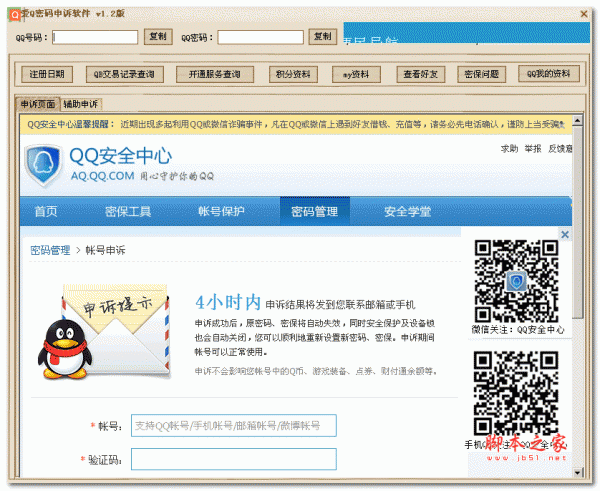Click the QQ号码 input field
Viewport: 600px width, 491px height.
tap(95, 37)
